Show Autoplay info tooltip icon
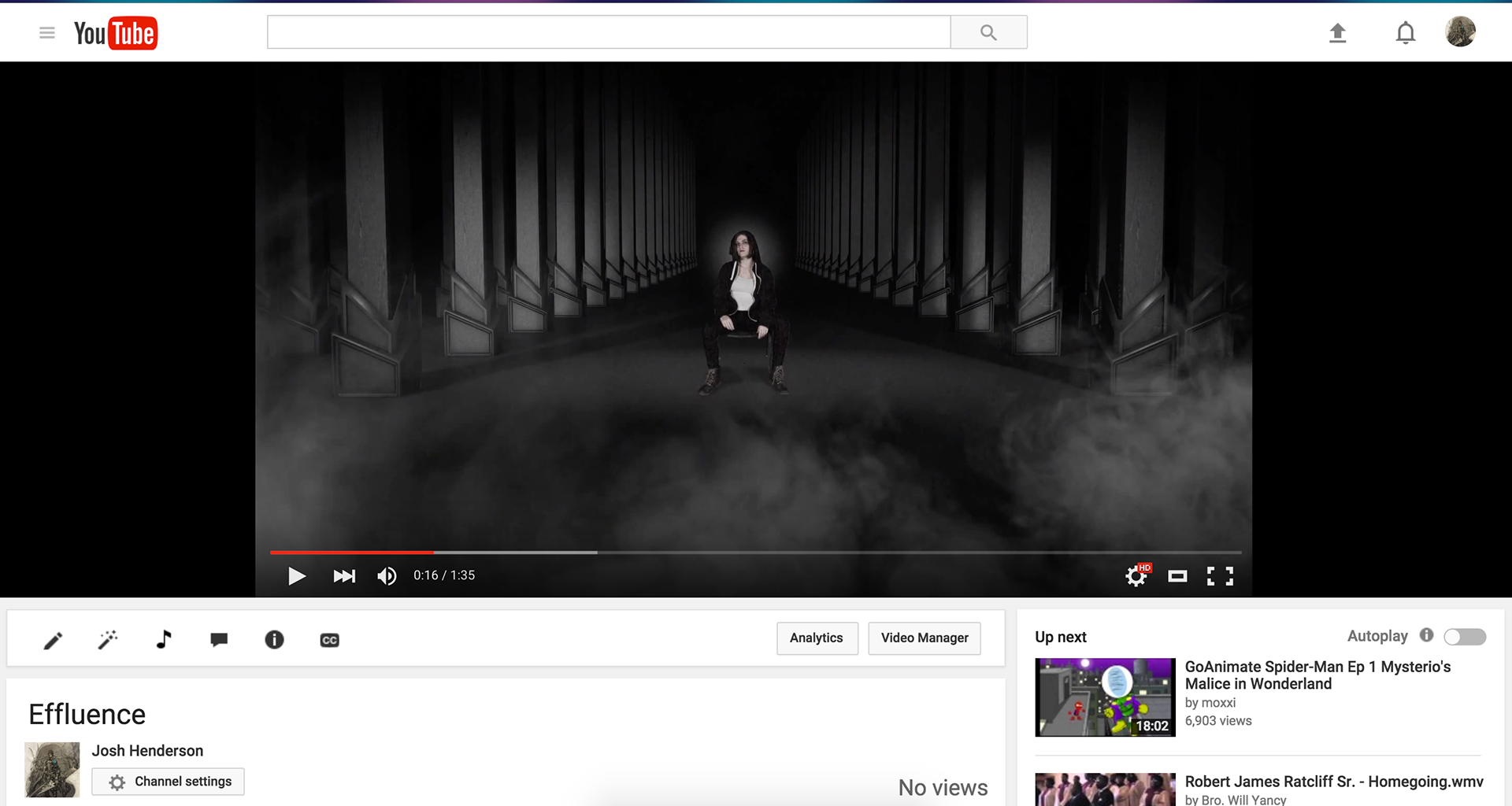Image resolution: width=1512 pixels, height=806 pixels. (1426, 635)
